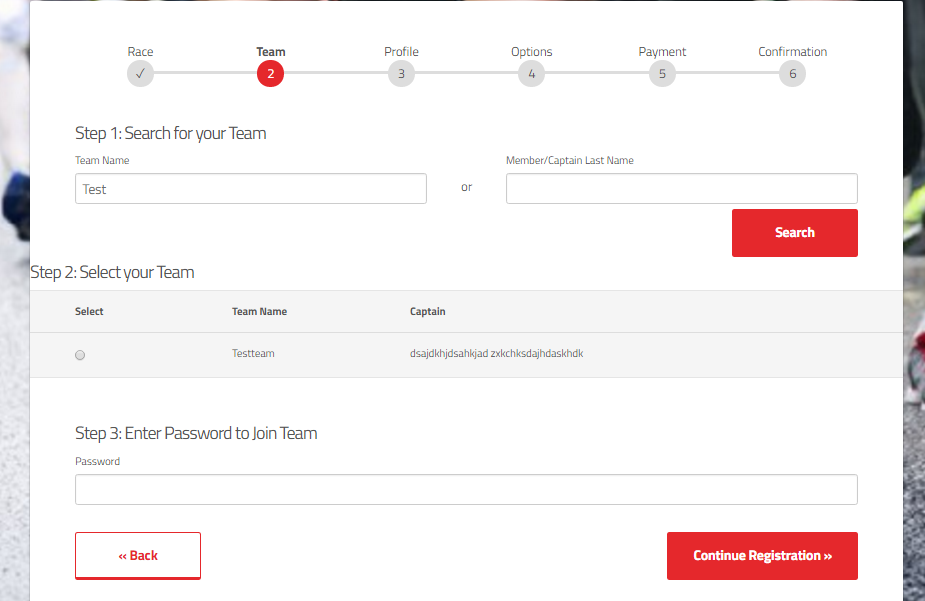
Task: Click the Profile step label
Action: click(x=401, y=52)
